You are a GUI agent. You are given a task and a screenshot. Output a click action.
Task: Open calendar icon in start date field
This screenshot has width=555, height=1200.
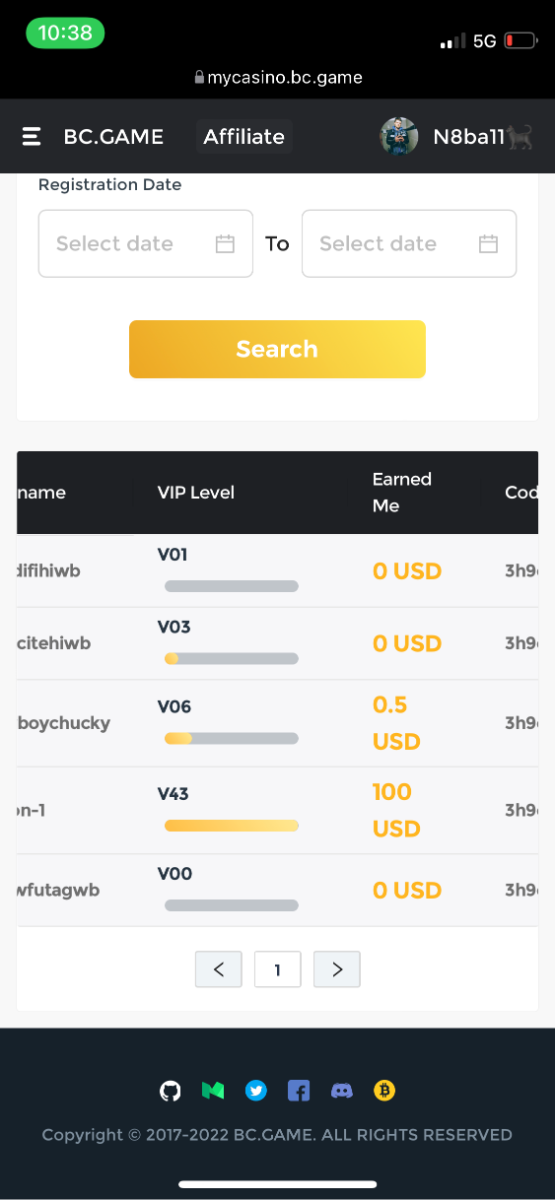click(x=225, y=243)
